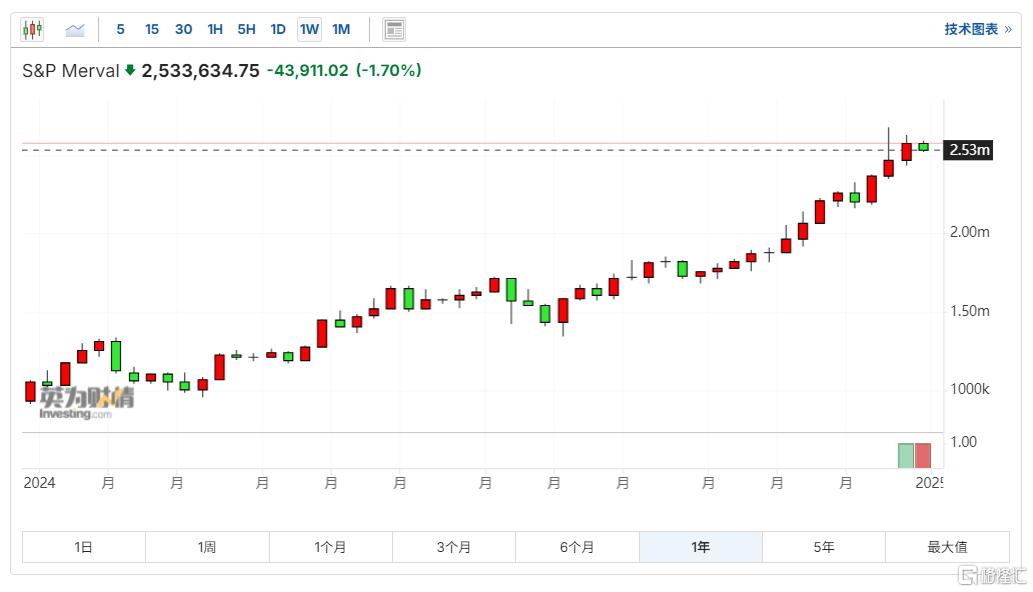Choose the 1H interval
Screen dimensions: 1033x592
tap(215, 30)
